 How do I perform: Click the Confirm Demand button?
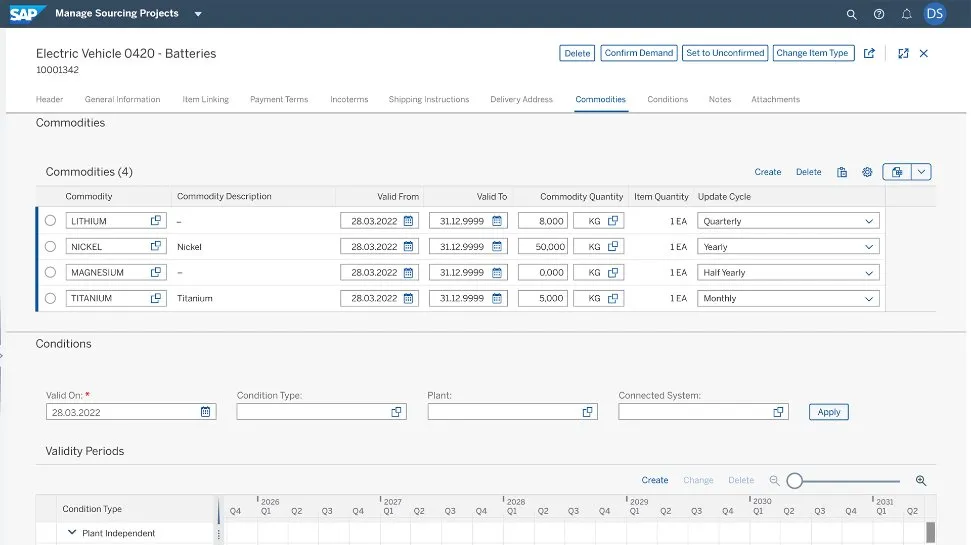tap(639, 53)
